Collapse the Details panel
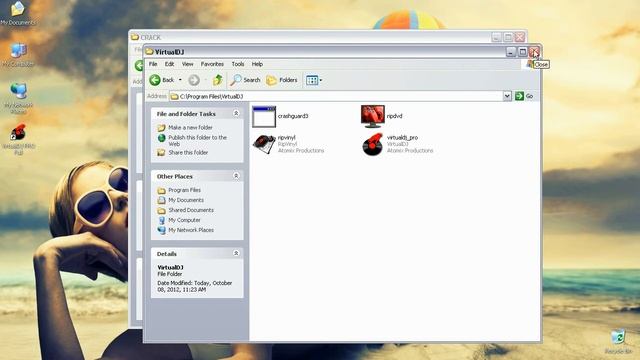Viewport: 640px width, 360px height. 236,253
